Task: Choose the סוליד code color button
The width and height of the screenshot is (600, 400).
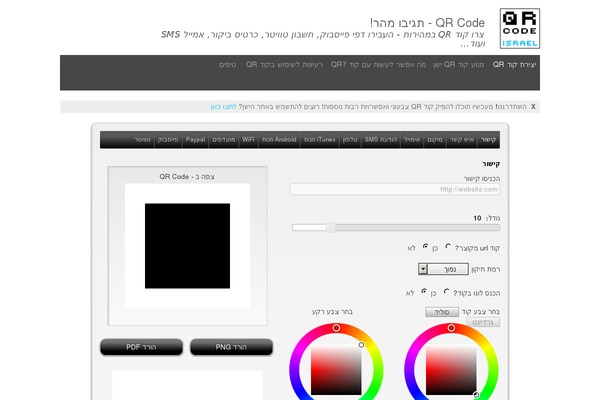Action: (442, 312)
